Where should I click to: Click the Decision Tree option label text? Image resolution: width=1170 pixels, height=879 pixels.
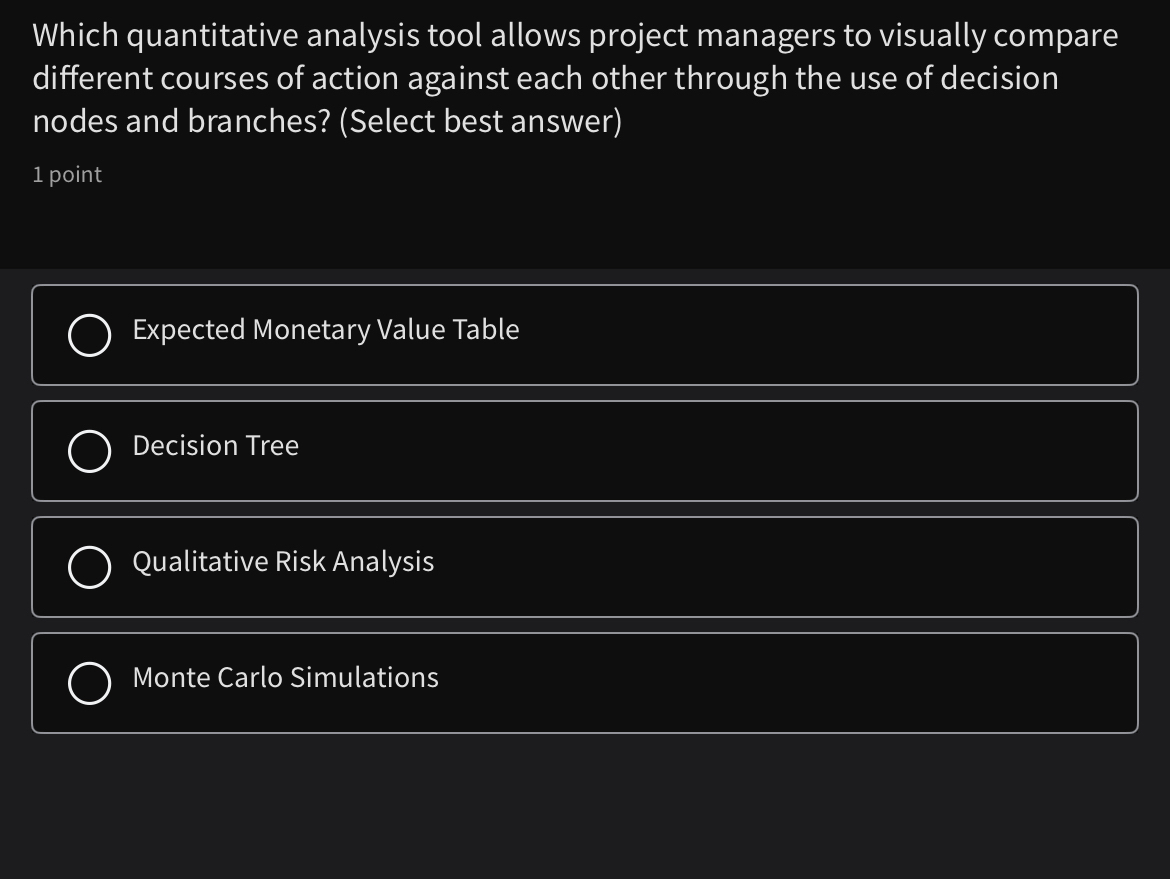point(215,447)
